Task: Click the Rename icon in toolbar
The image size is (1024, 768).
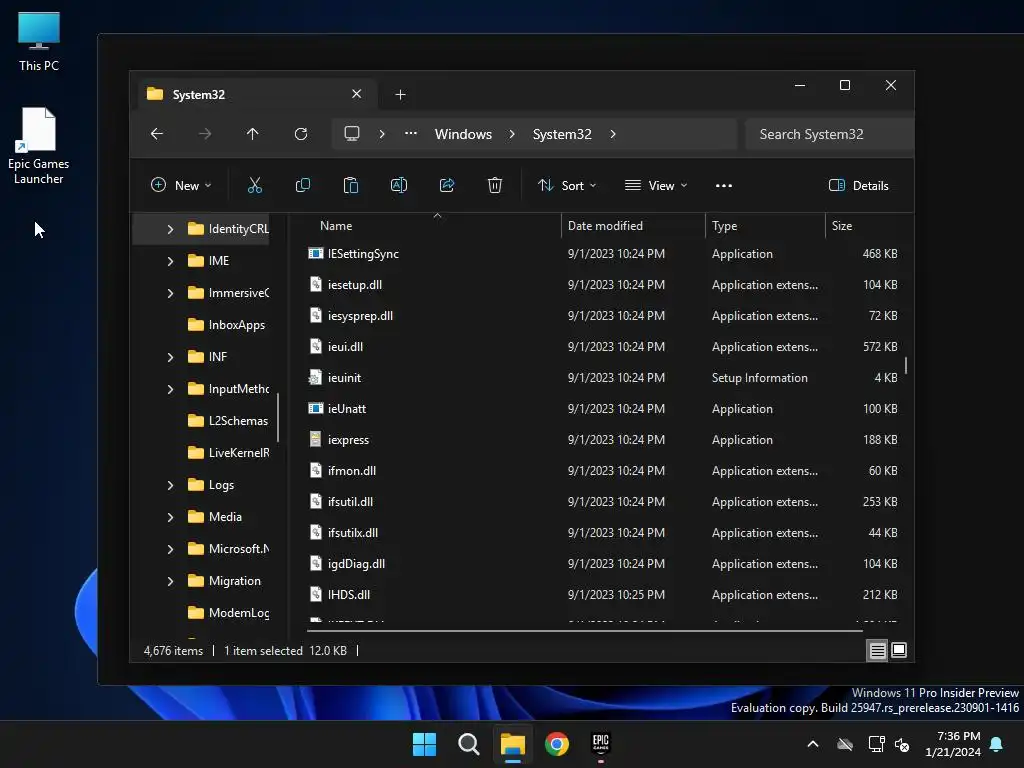Action: coord(399,185)
